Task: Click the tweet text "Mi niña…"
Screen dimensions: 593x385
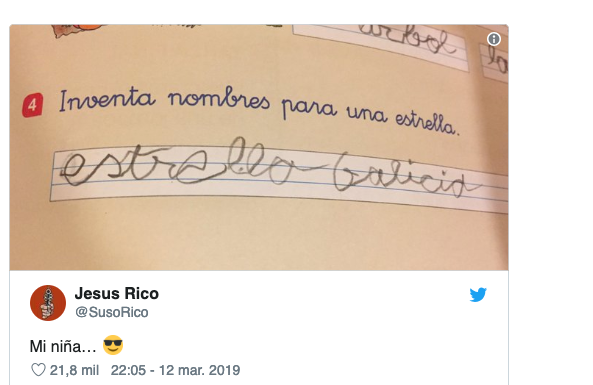Action: 63,346
